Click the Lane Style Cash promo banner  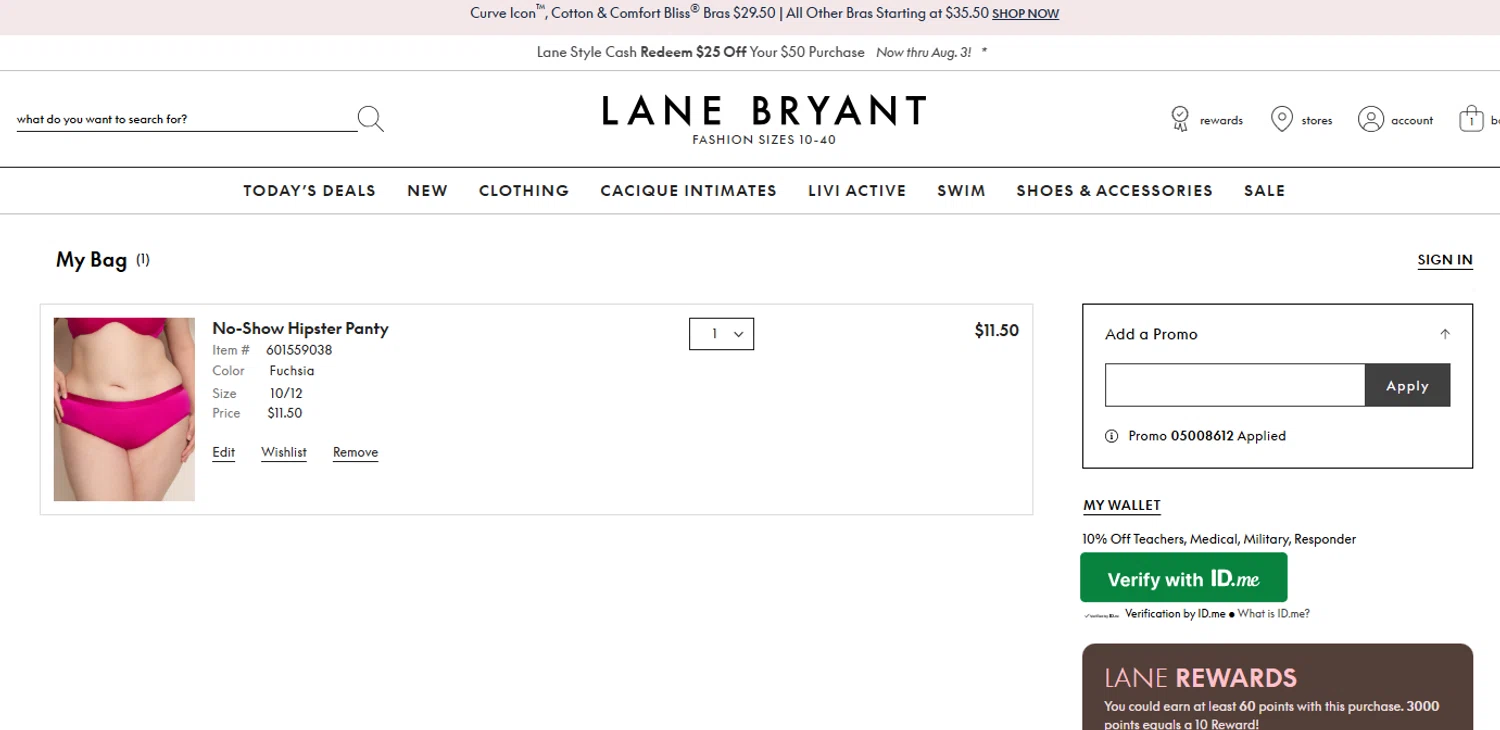(762, 52)
